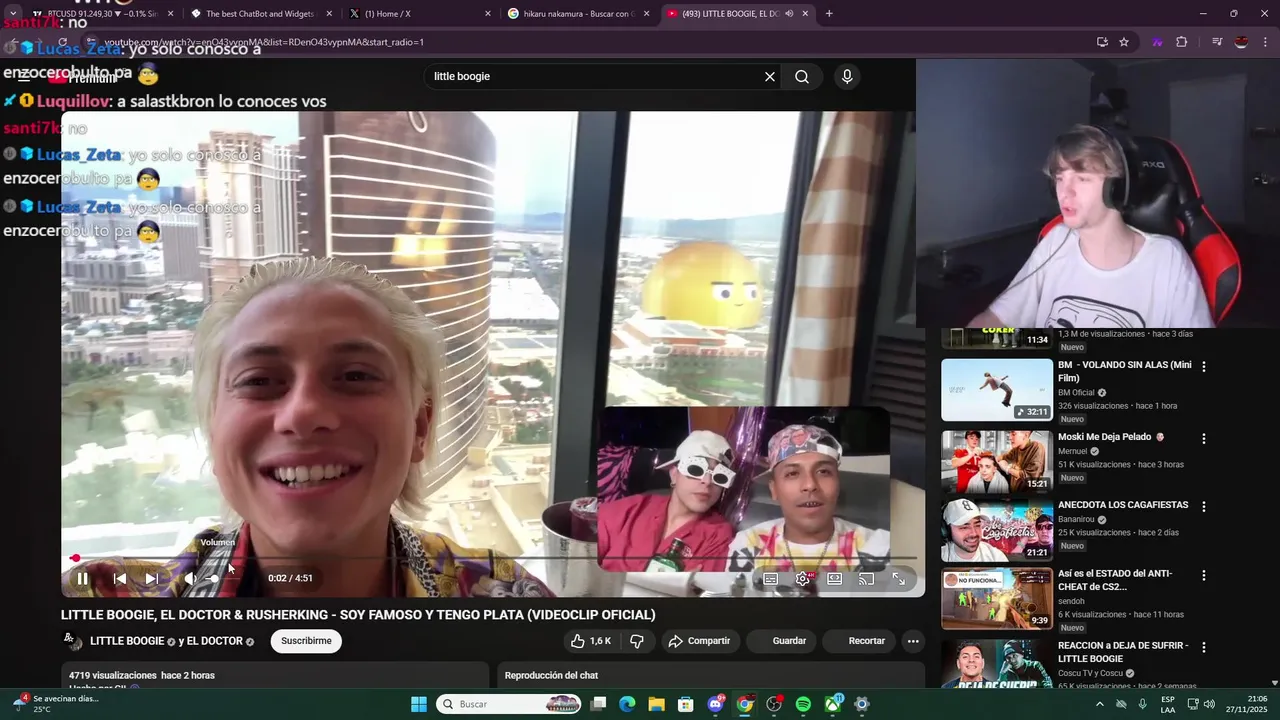
Task: Open the Chrome extensions puzzle icon
Action: [1181, 42]
